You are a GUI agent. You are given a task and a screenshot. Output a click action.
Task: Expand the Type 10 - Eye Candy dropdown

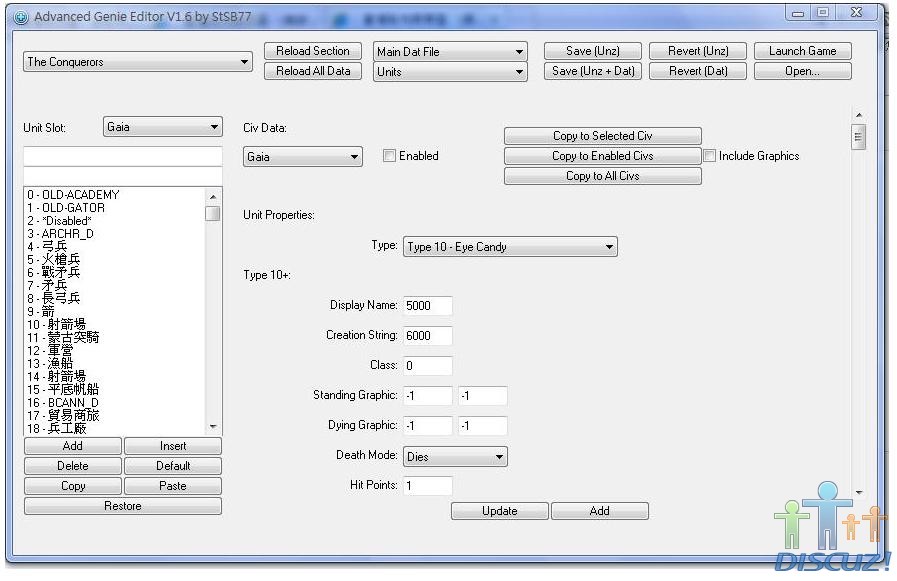(510, 247)
